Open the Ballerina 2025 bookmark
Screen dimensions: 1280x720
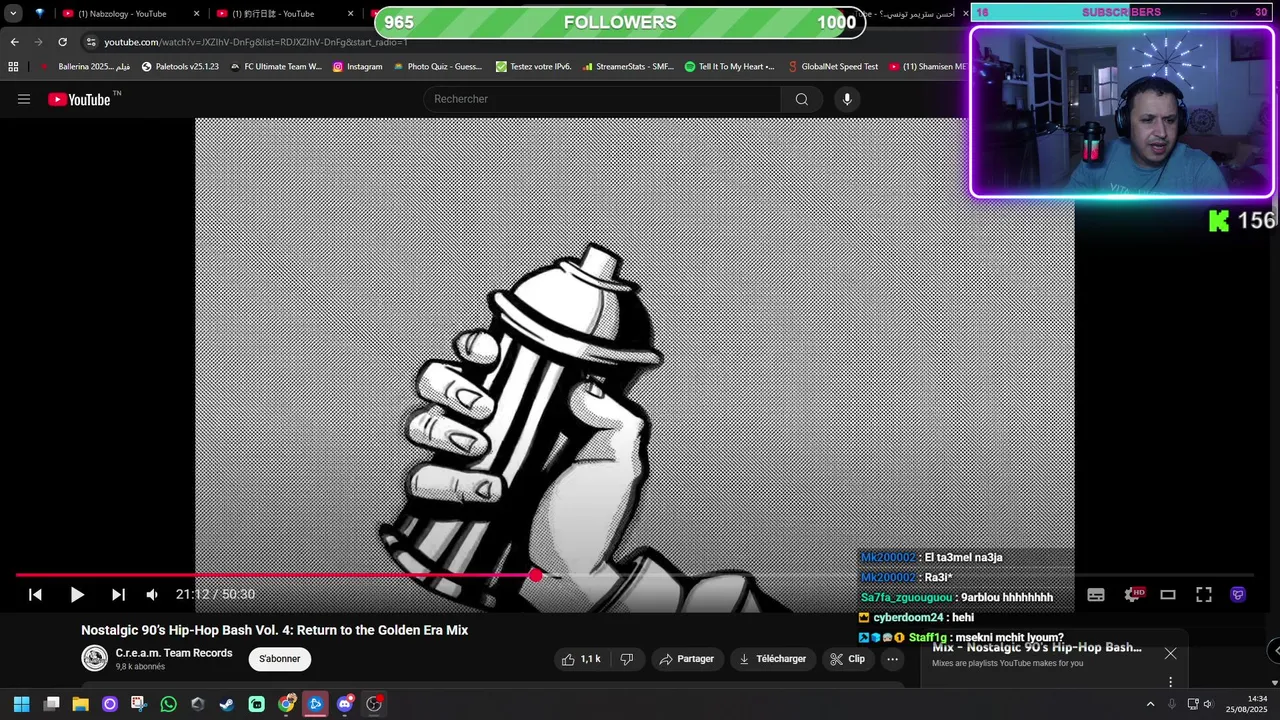click(86, 67)
